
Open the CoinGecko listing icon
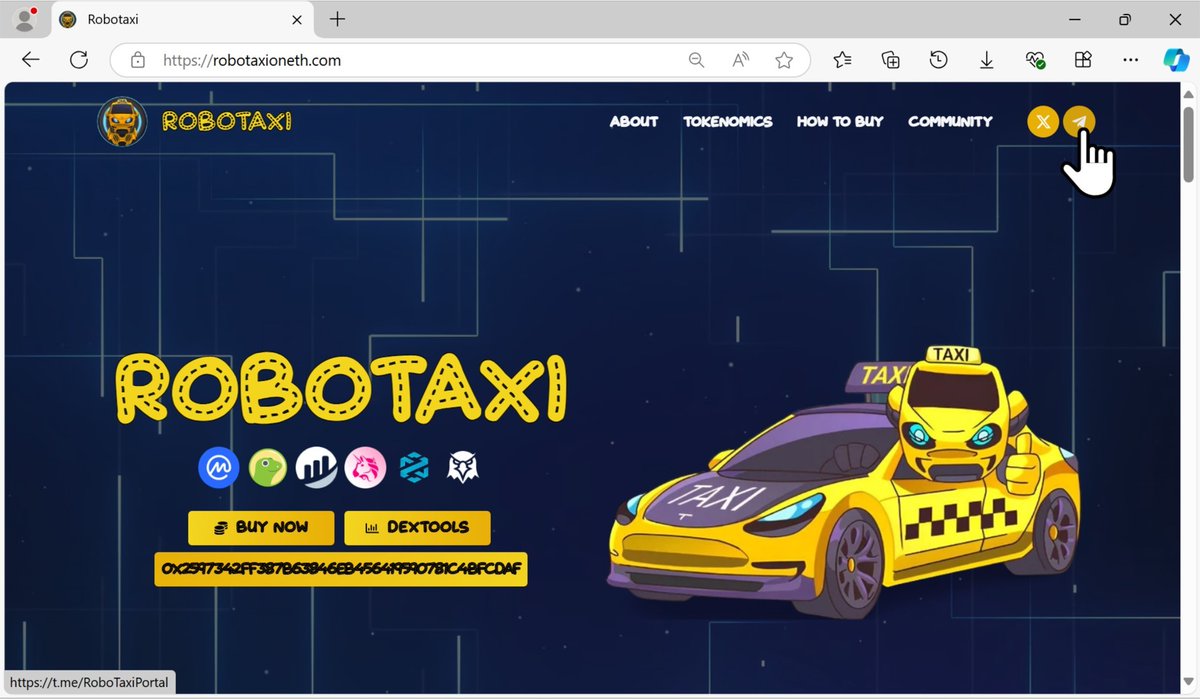tap(268, 467)
